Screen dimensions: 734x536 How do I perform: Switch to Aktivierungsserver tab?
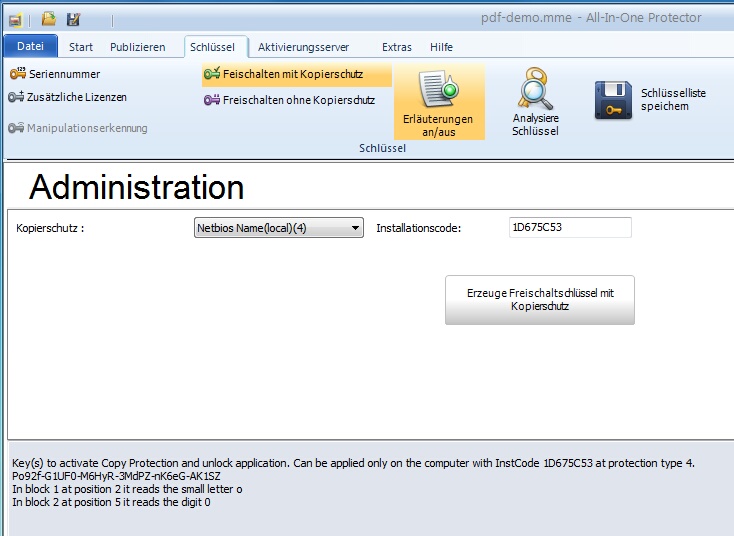click(x=303, y=47)
